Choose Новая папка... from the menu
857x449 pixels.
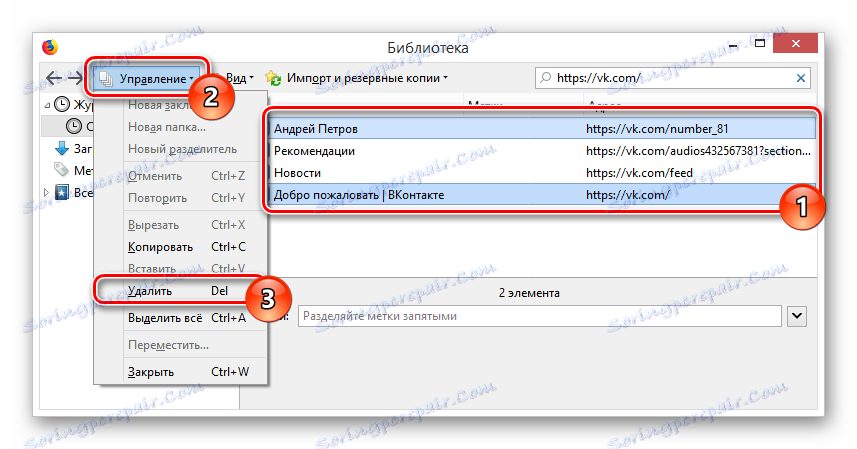tap(180, 127)
